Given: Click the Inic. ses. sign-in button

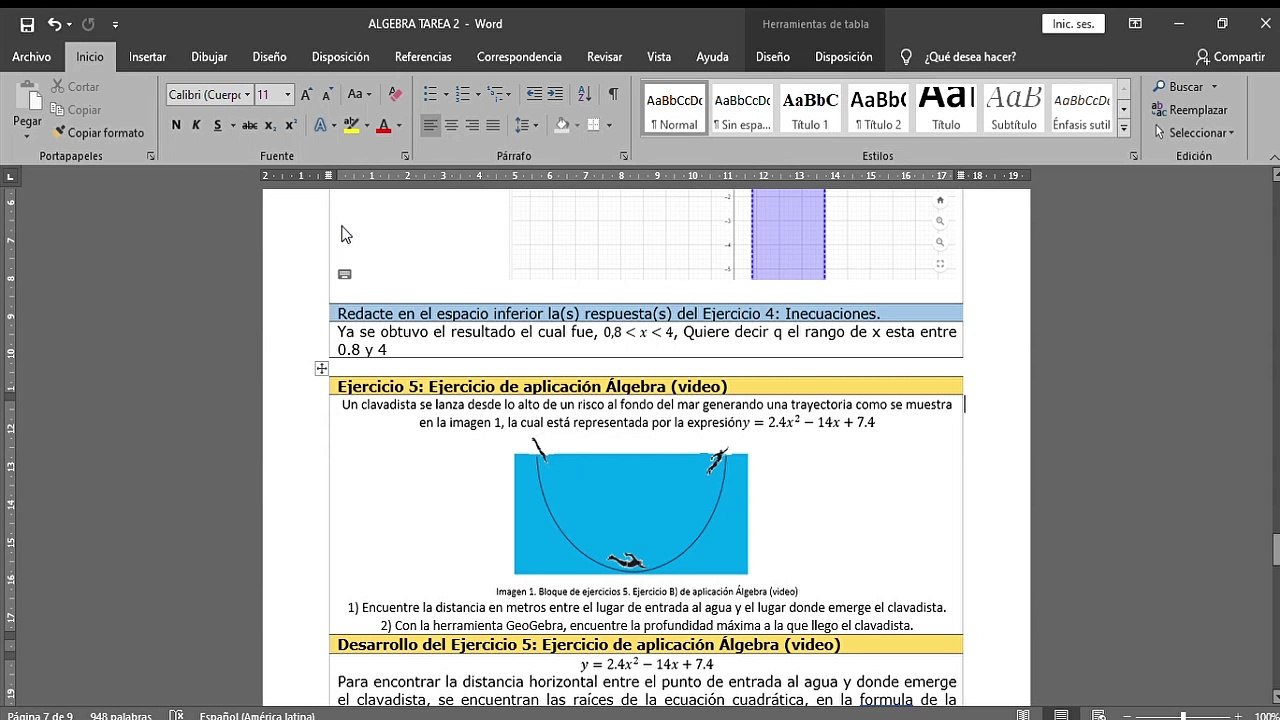Looking at the screenshot, I should (1073, 24).
